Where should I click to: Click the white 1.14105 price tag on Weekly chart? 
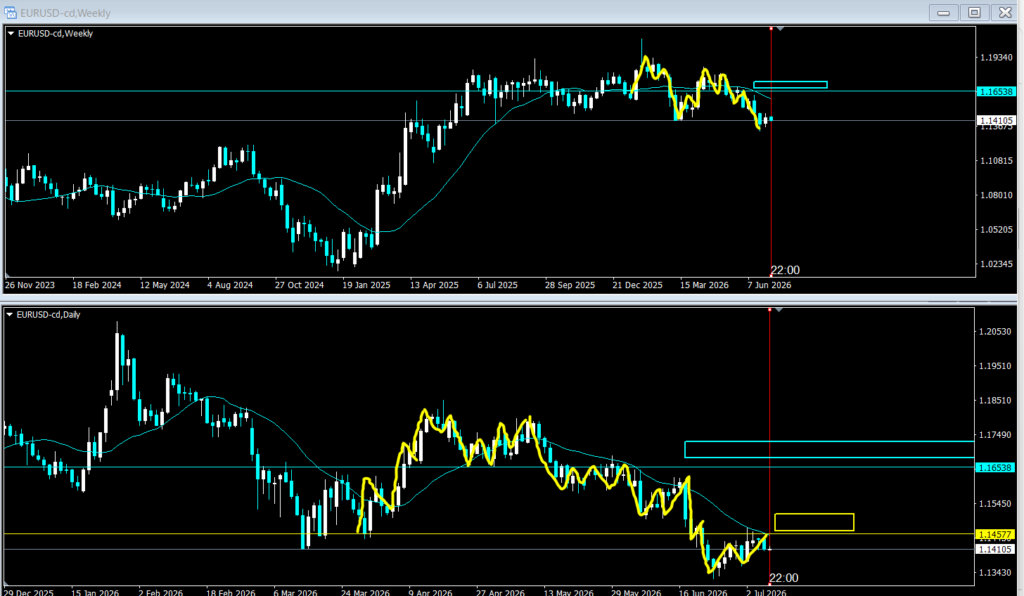point(996,121)
